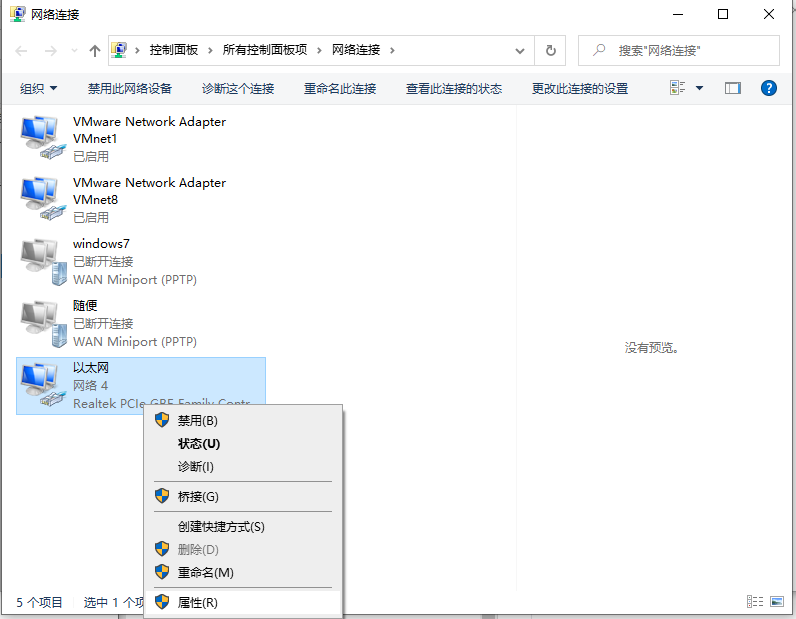Toggle the preview pane icon in toolbar
The height and width of the screenshot is (619, 796).
coord(733,88)
